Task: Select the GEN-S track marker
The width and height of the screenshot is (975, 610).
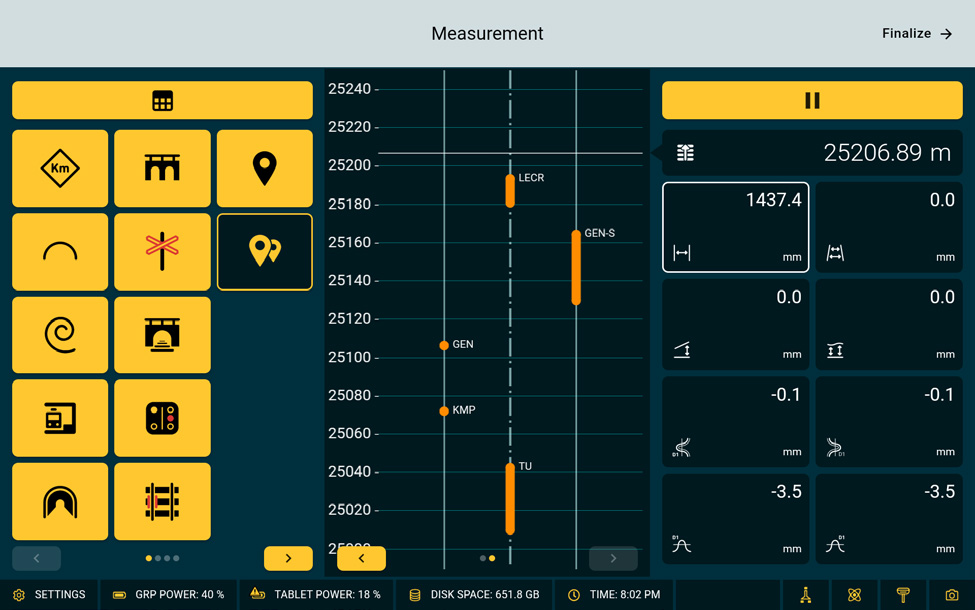Action: pos(576,267)
